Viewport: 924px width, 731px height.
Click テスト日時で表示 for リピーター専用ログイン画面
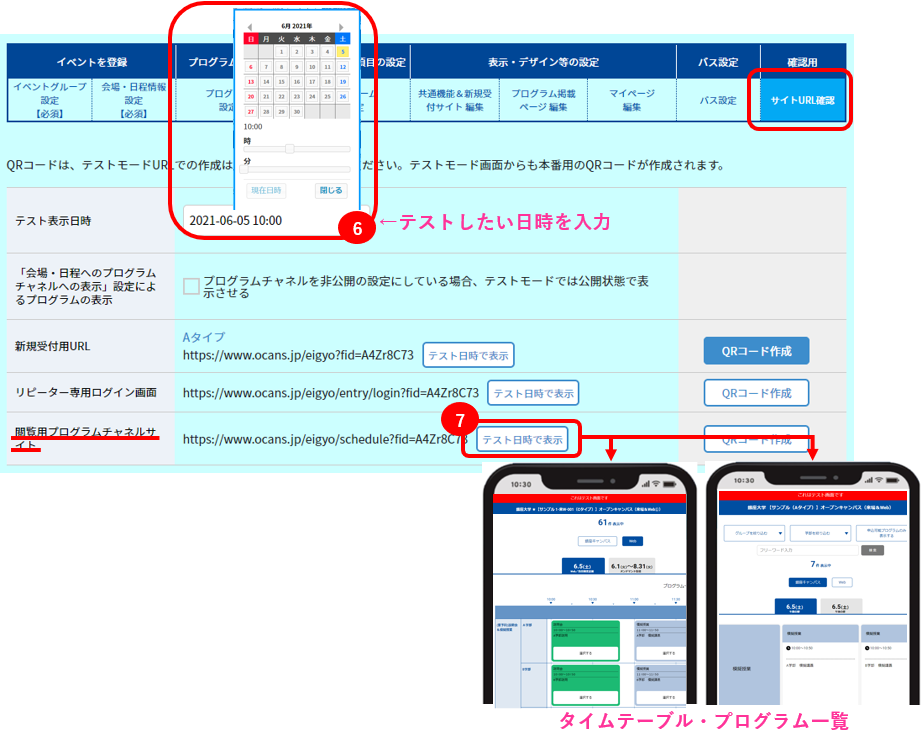click(x=533, y=393)
